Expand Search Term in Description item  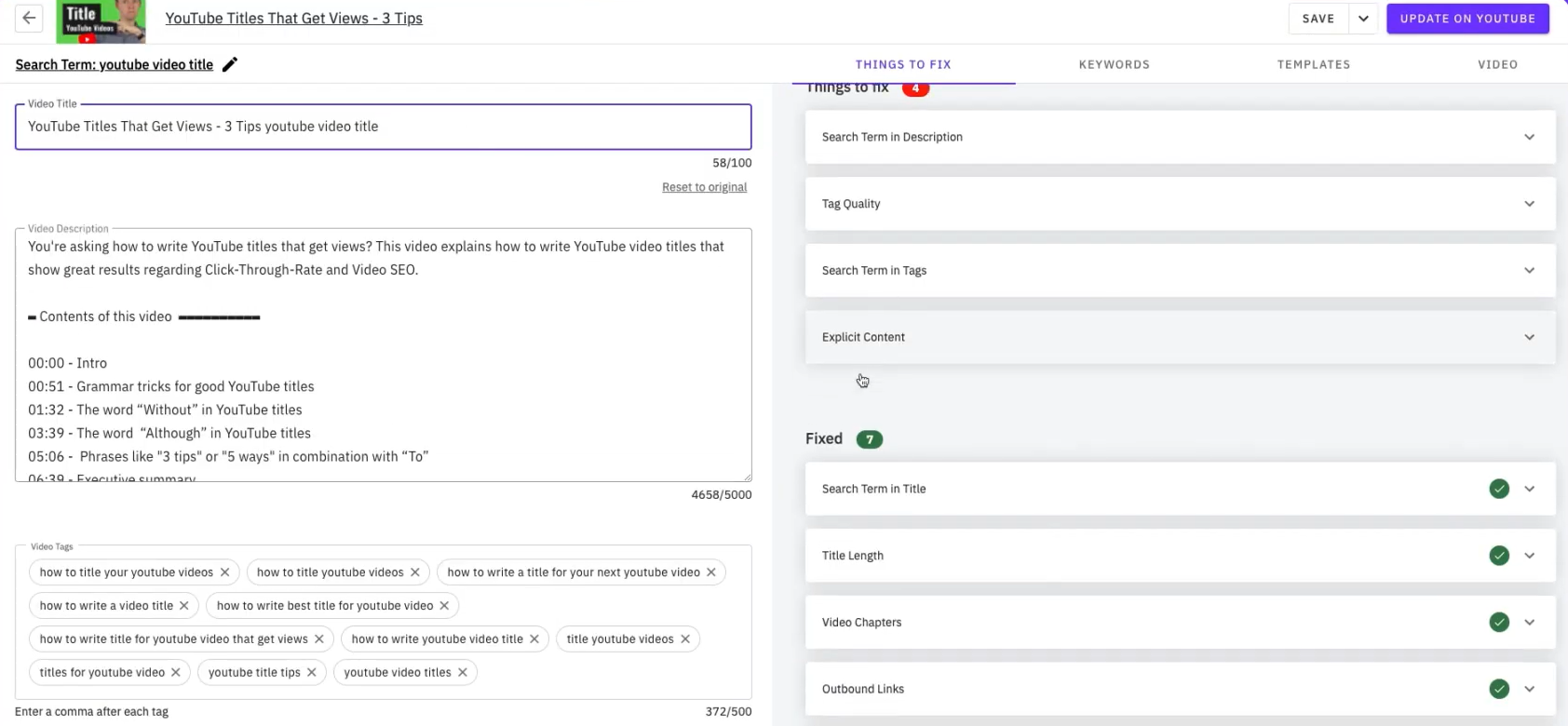[1180, 138]
